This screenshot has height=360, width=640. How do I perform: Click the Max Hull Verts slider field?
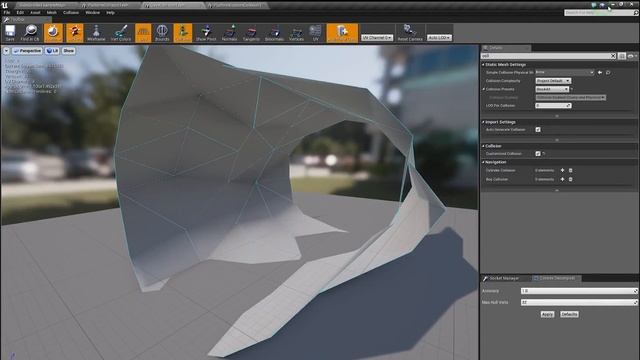pyautogui.click(x=579, y=302)
